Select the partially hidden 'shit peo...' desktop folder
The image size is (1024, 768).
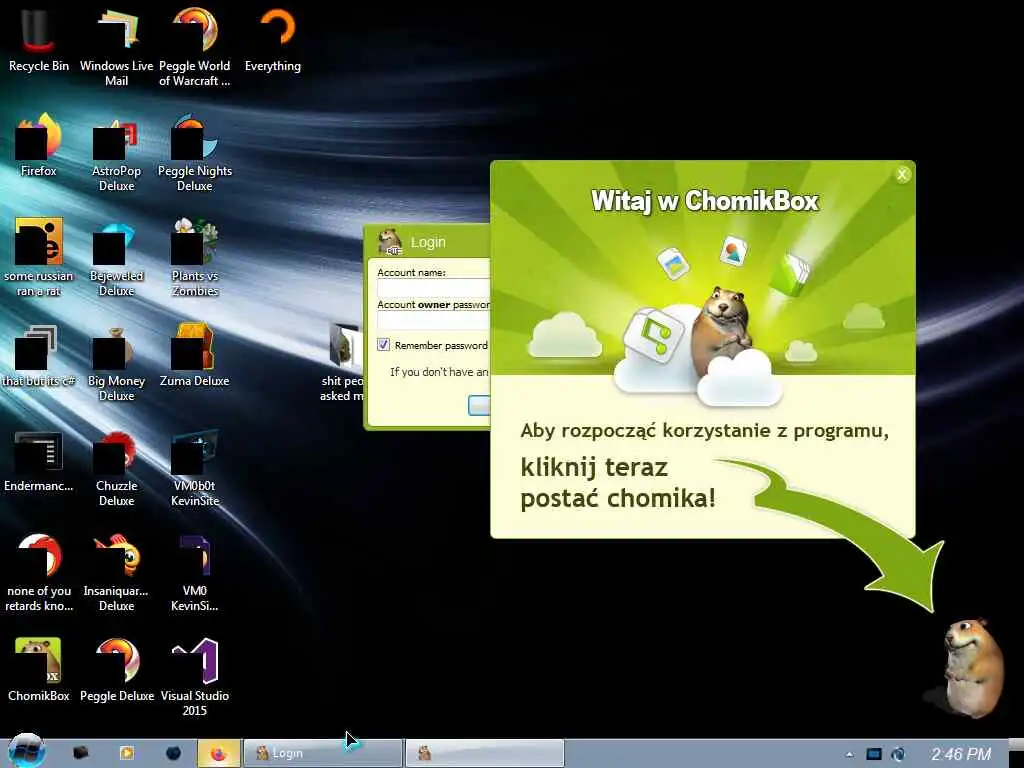[341, 362]
